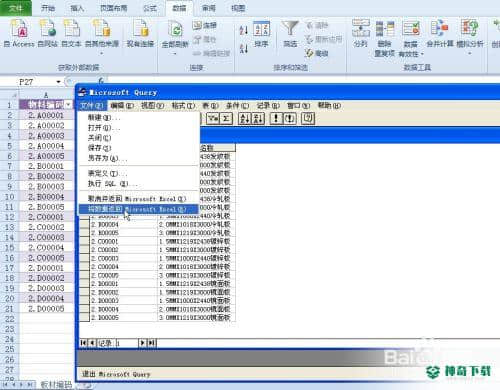Click sort ascending icon in Query toolbar

coord(245,118)
